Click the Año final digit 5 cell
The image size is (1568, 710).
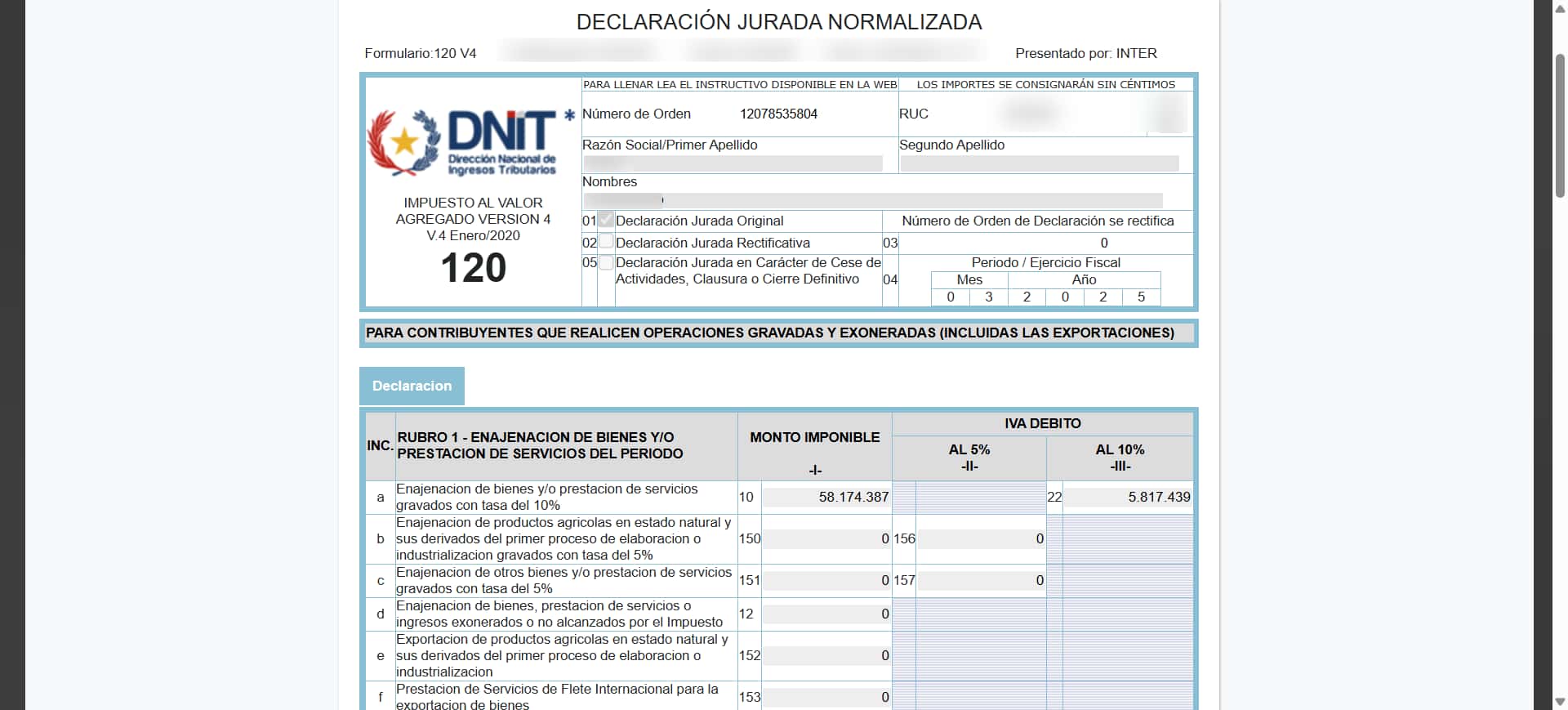1141,297
